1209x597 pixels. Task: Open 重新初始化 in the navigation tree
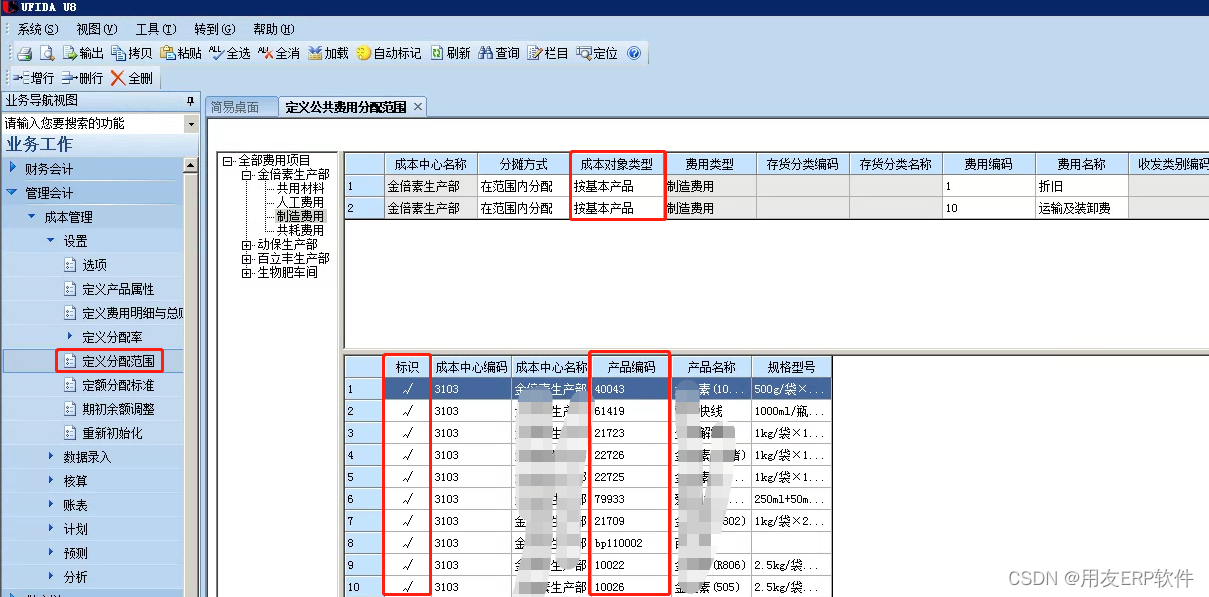[x=112, y=433]
